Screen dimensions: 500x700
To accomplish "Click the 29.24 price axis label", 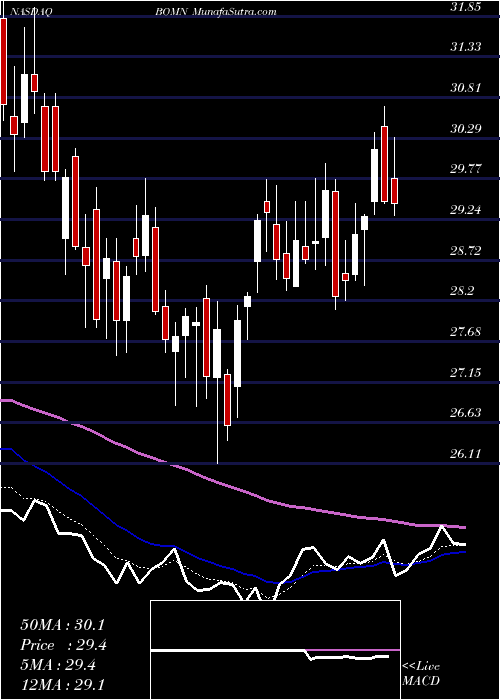I will 466,210.
